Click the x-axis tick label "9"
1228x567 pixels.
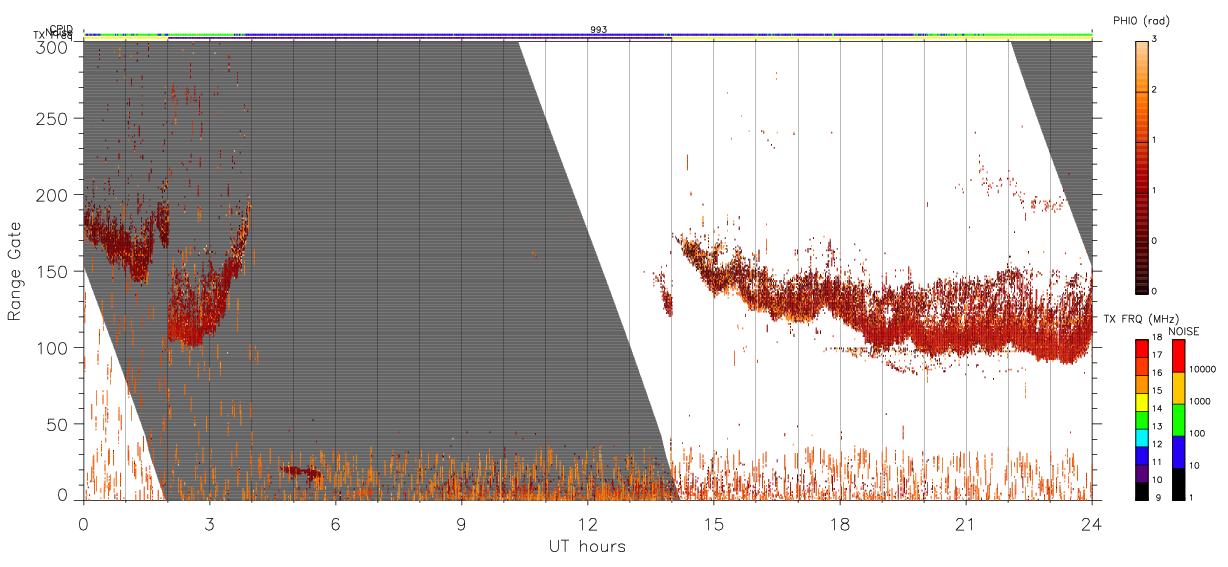(x=461, y=524)
